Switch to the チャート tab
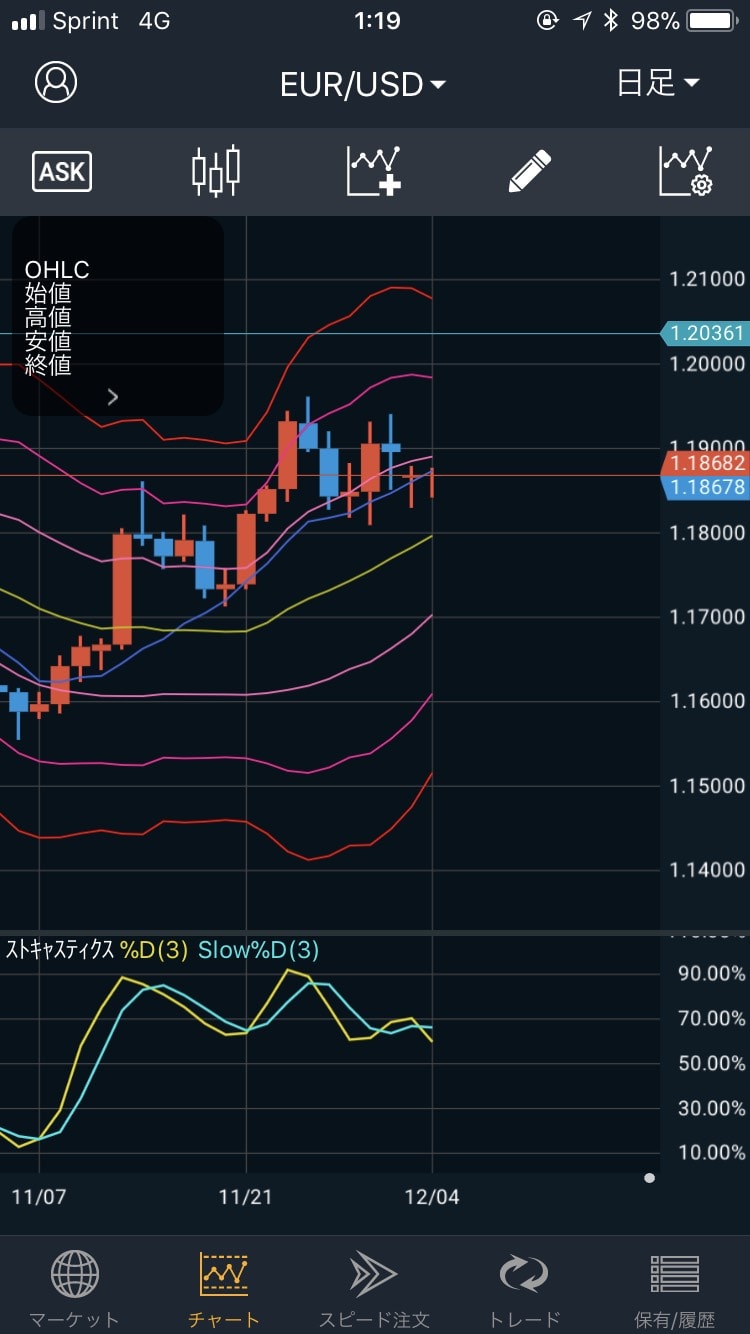750x1334 pixels. point(224,1289)
